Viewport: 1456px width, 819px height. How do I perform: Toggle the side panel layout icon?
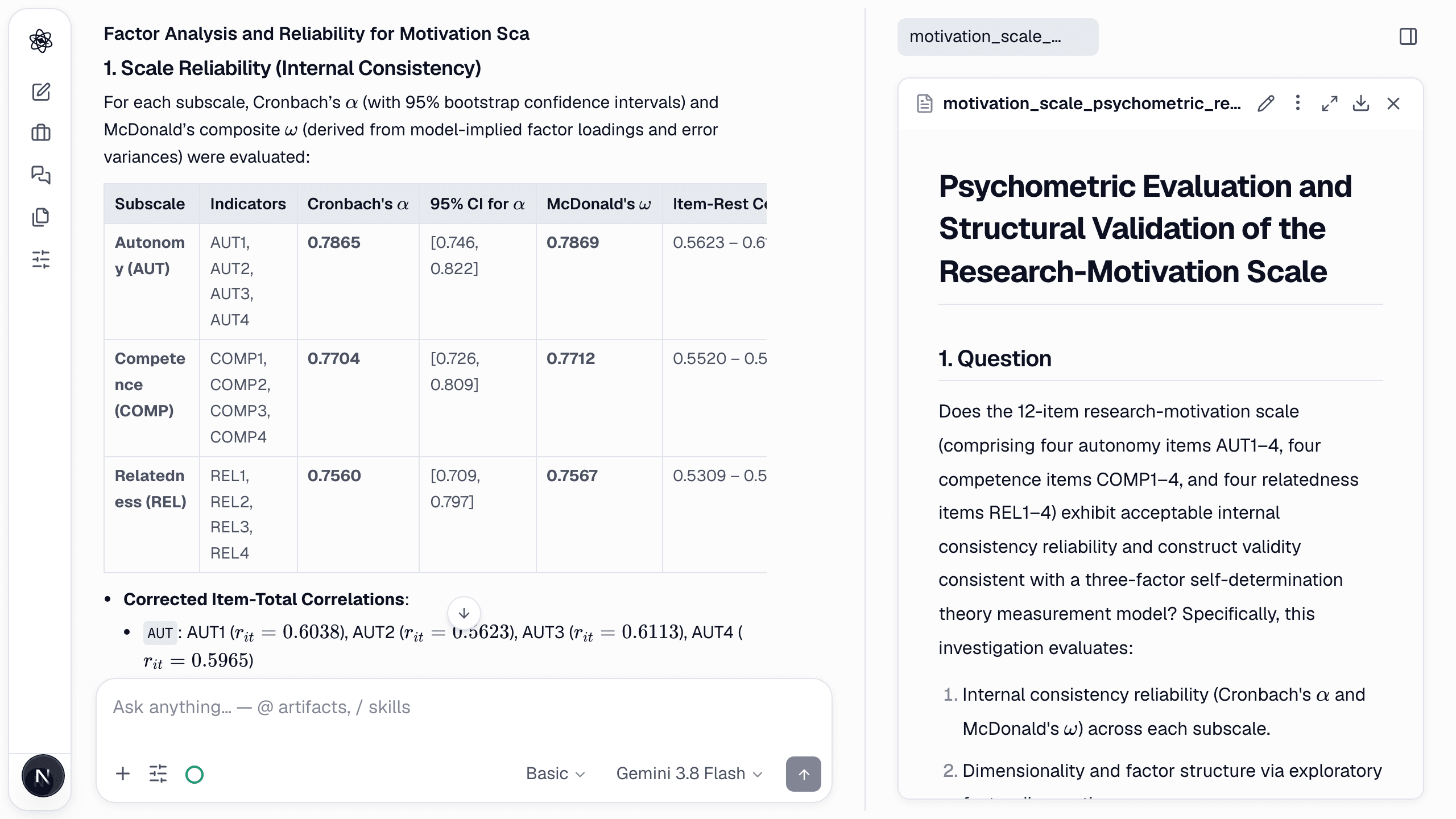[x=1408, y=37]
